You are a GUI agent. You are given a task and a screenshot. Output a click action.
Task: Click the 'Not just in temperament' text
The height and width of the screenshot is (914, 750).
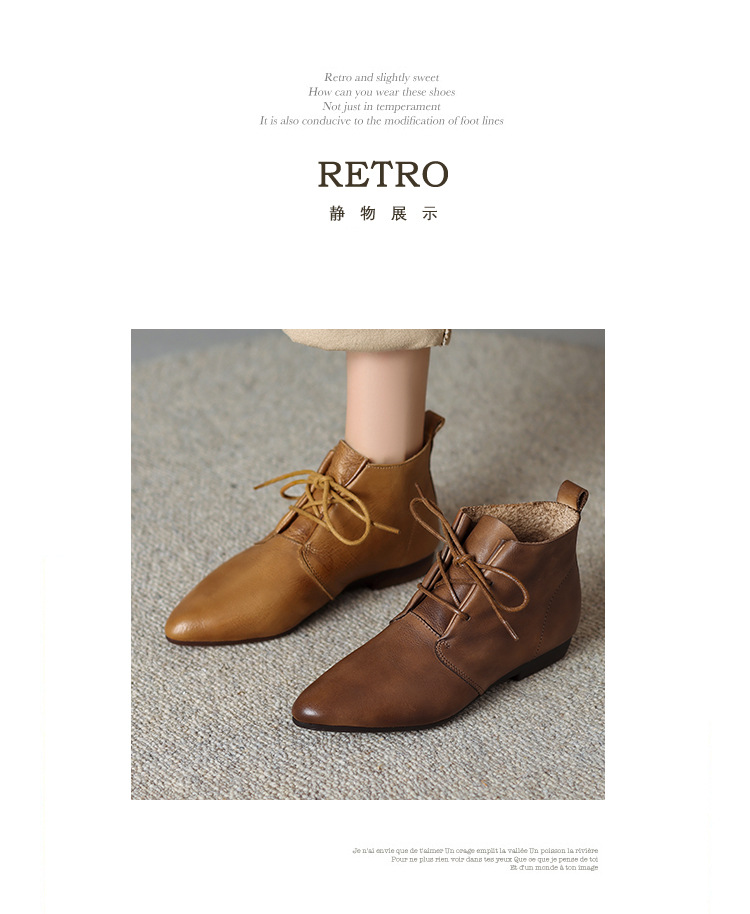pyautogui.click(x=382, y=106)
